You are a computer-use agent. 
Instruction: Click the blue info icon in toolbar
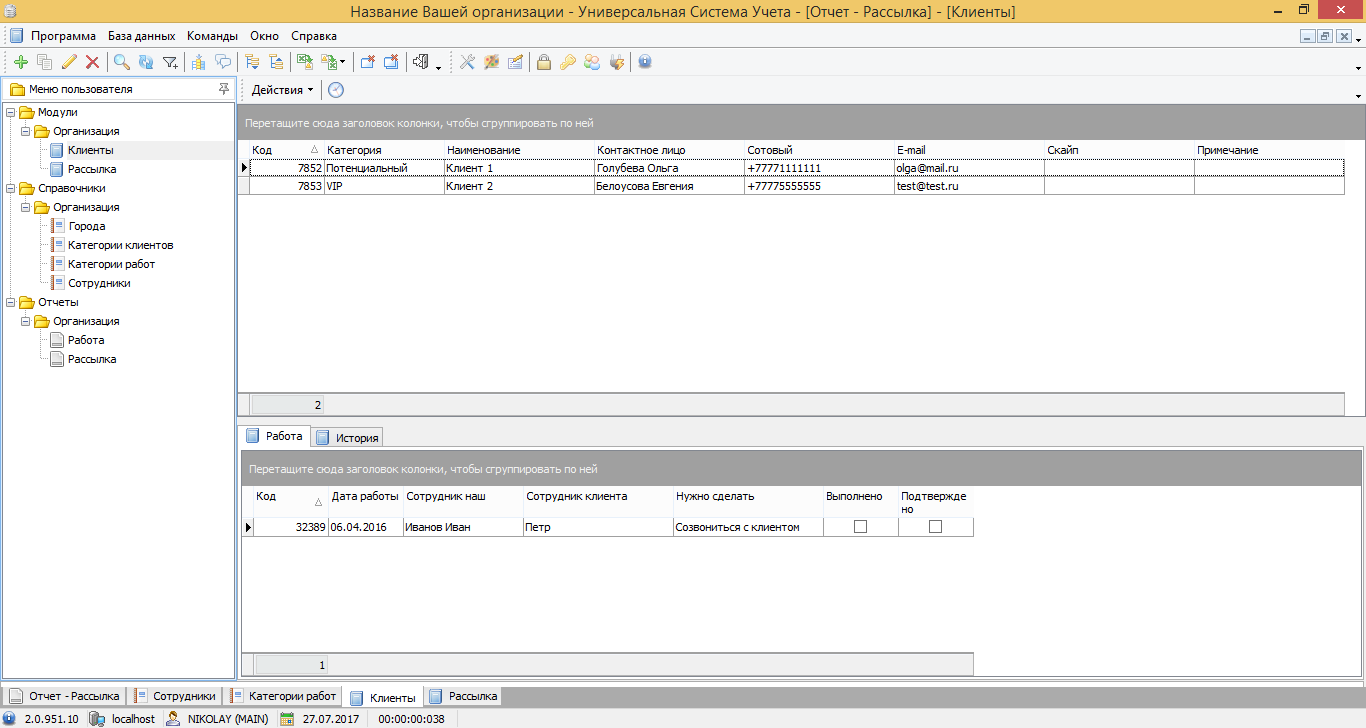[645, 62]
